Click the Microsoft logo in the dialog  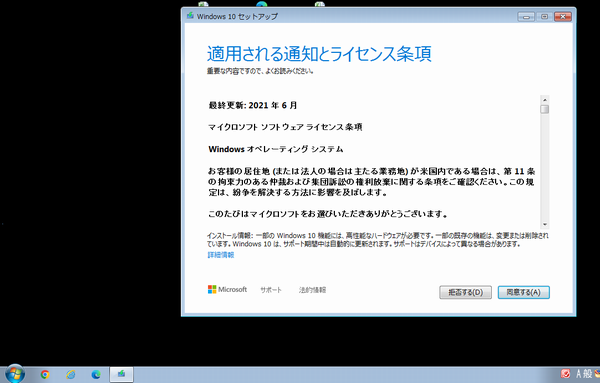point(227,290)
